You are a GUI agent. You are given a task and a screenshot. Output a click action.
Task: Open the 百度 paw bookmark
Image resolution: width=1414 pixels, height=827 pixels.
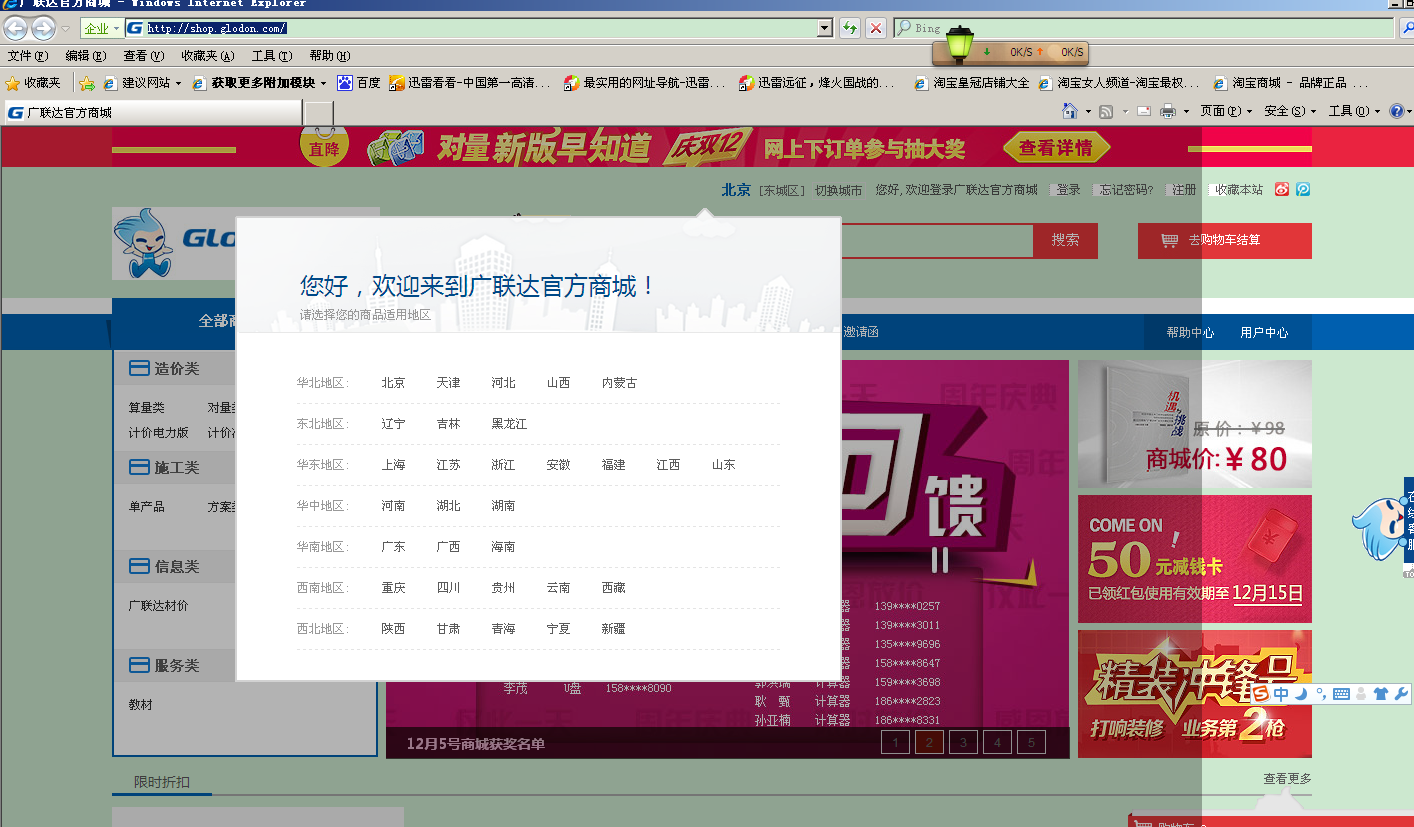[x=359, y=83]
